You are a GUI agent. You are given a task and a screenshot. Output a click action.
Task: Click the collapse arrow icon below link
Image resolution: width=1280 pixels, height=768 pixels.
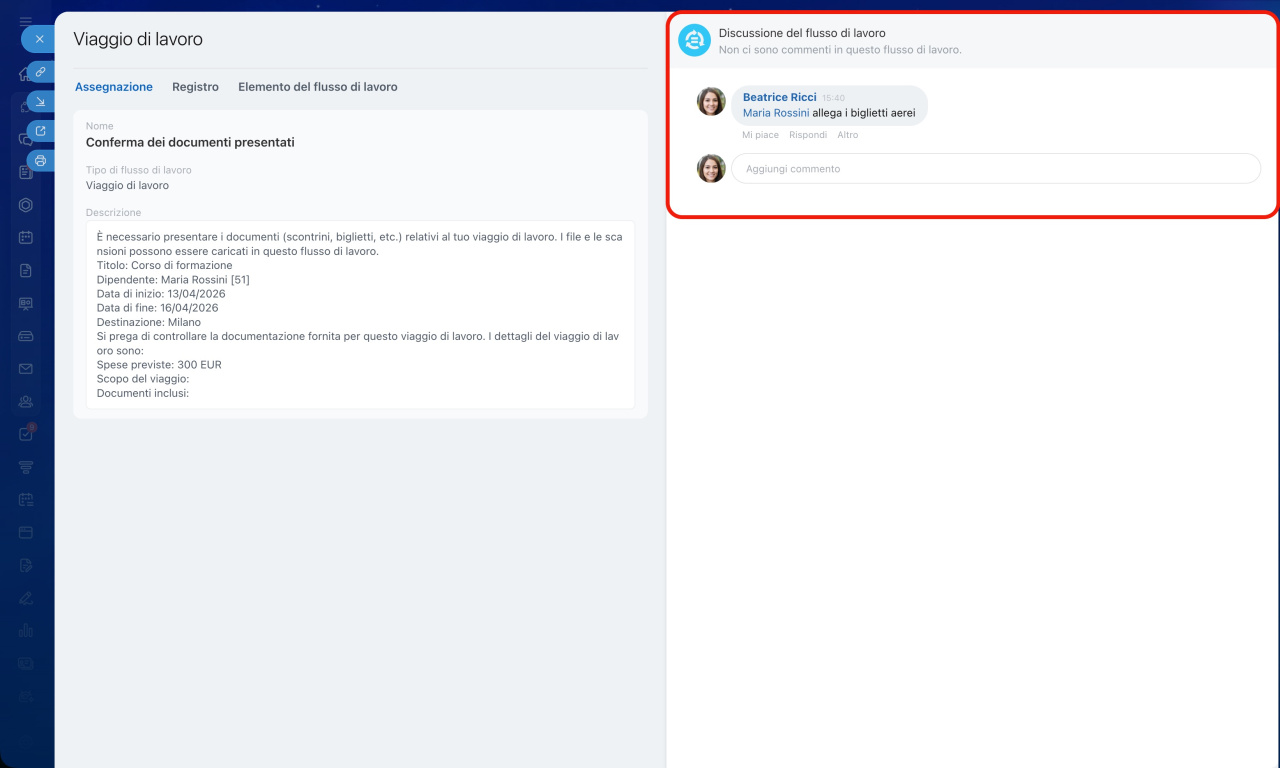point(40,101)
